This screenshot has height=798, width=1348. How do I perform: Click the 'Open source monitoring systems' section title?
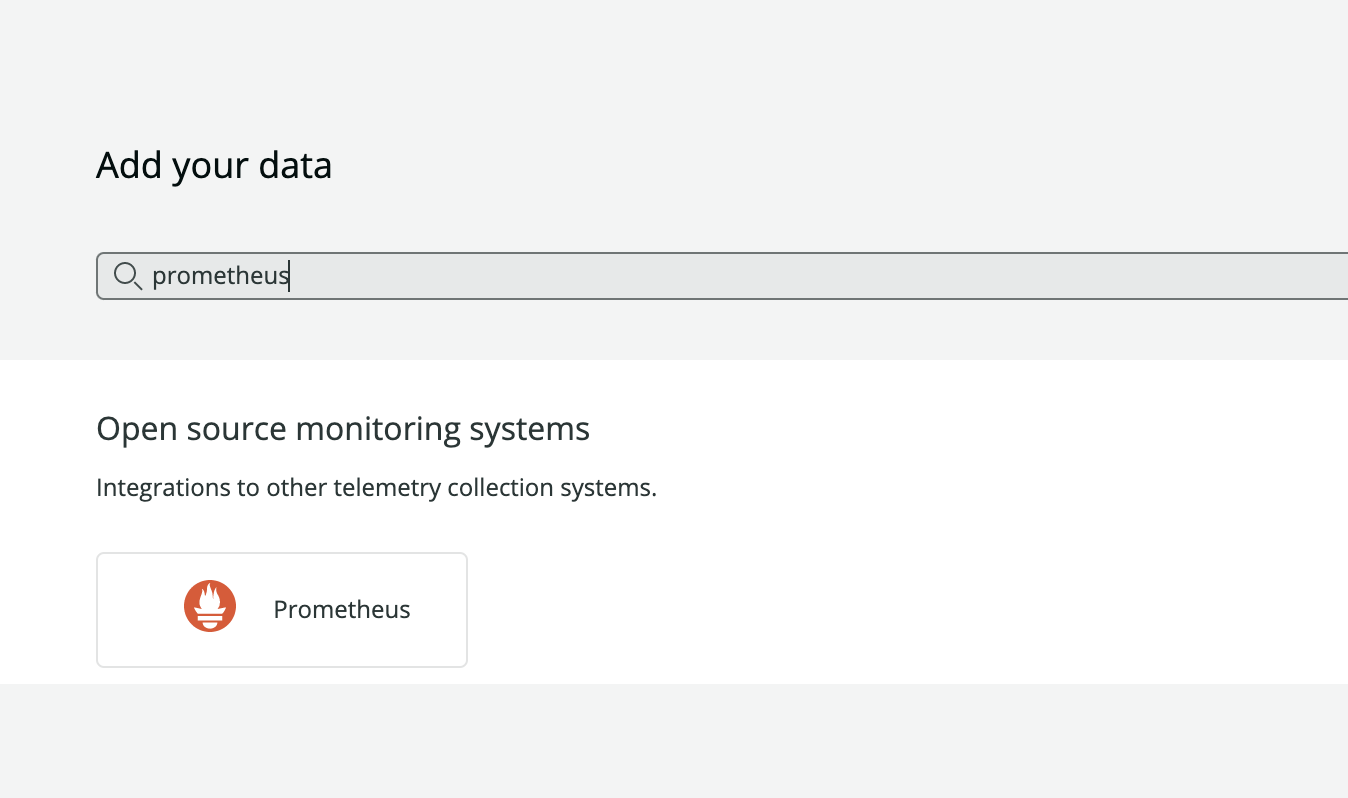click(x=343, y=428)
